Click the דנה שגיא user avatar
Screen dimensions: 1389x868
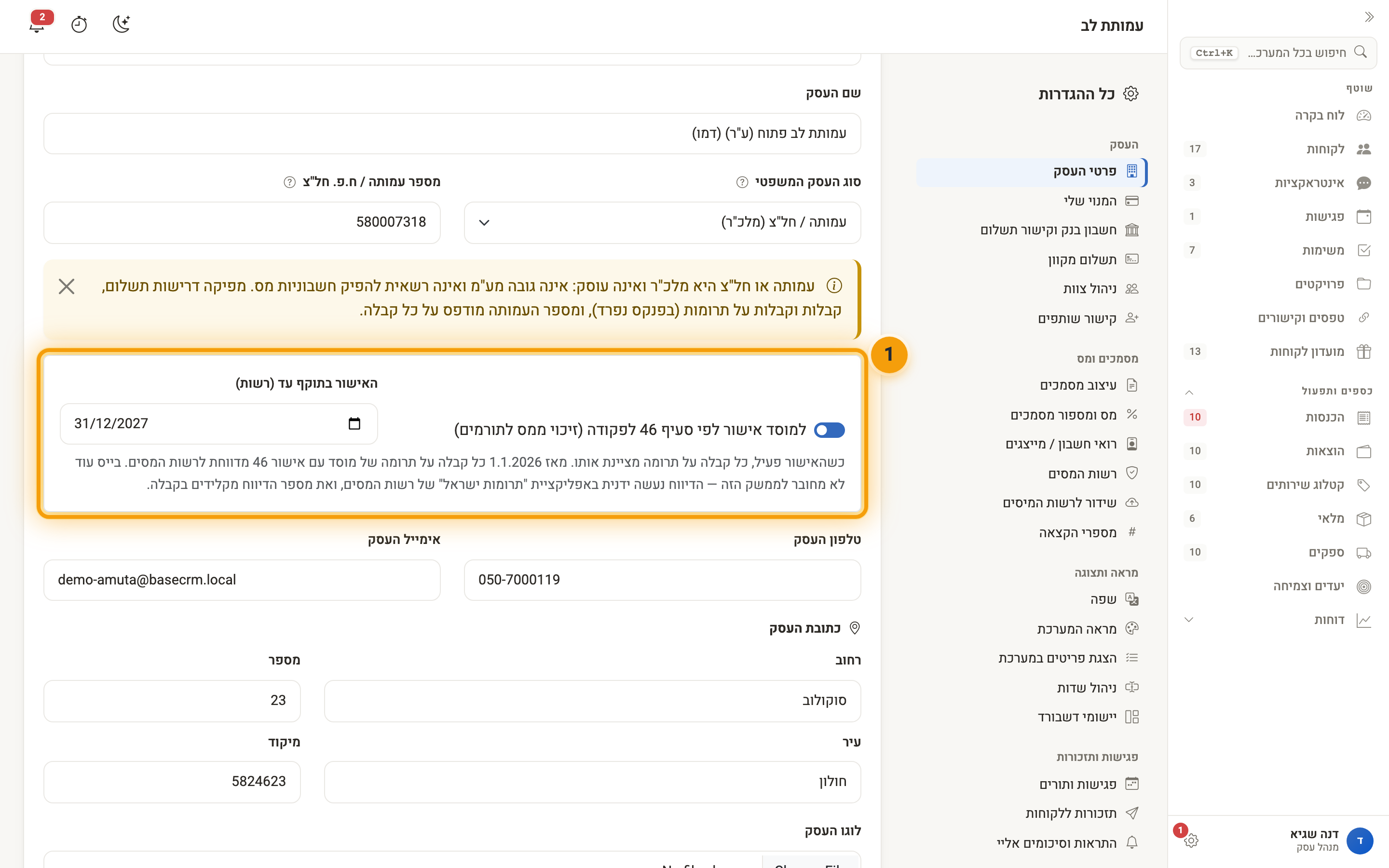(x=1359, y=841)
